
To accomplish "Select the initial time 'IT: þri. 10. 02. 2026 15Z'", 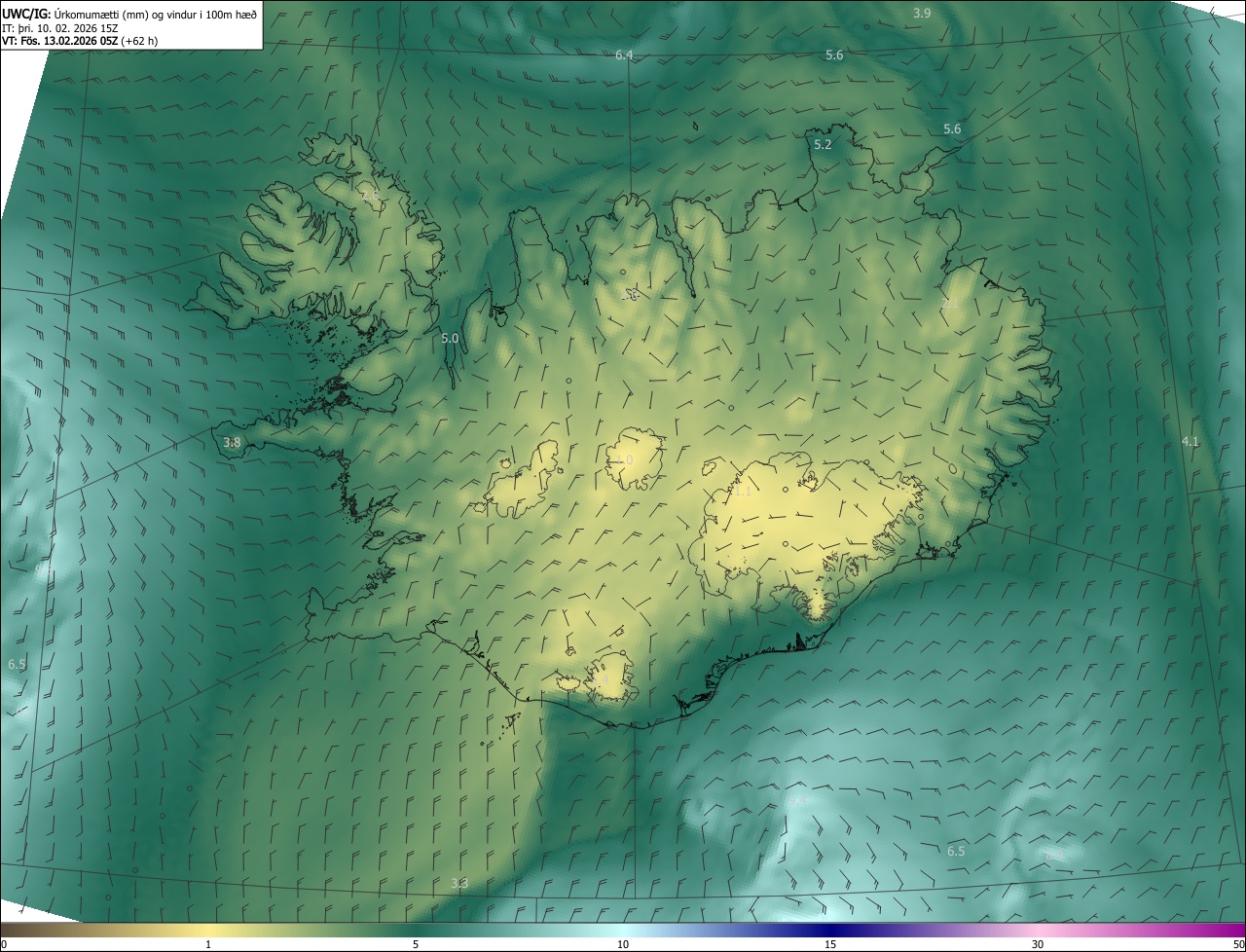I will point(60,27).
